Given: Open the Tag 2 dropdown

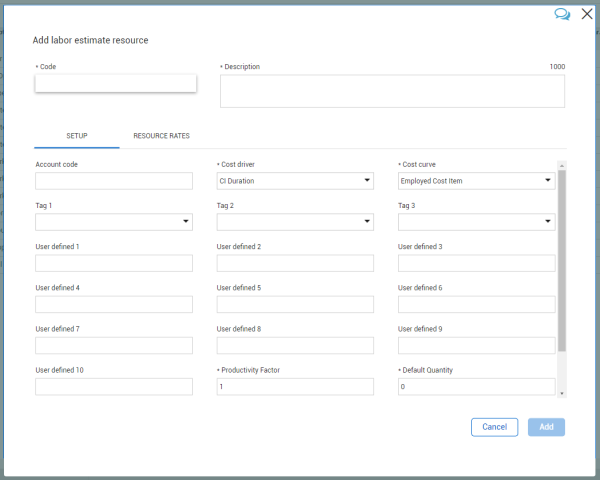Looking at the screenshot, I should coord(295,222).
